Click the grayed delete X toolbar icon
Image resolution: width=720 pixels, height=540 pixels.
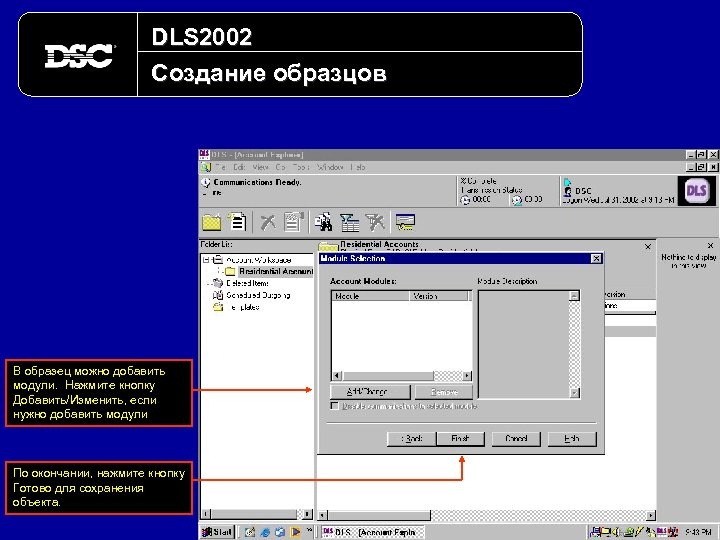pyautogui.click(x=268, y=223)
